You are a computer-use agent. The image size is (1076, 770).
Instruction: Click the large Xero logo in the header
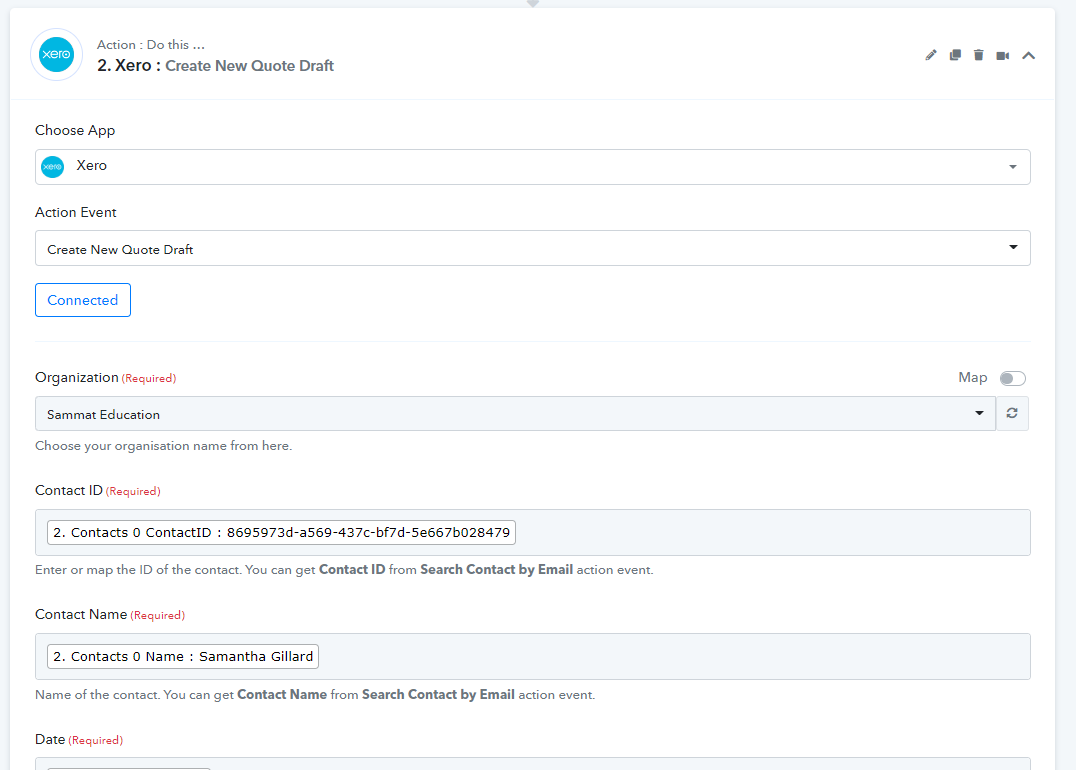click(56, 54)
